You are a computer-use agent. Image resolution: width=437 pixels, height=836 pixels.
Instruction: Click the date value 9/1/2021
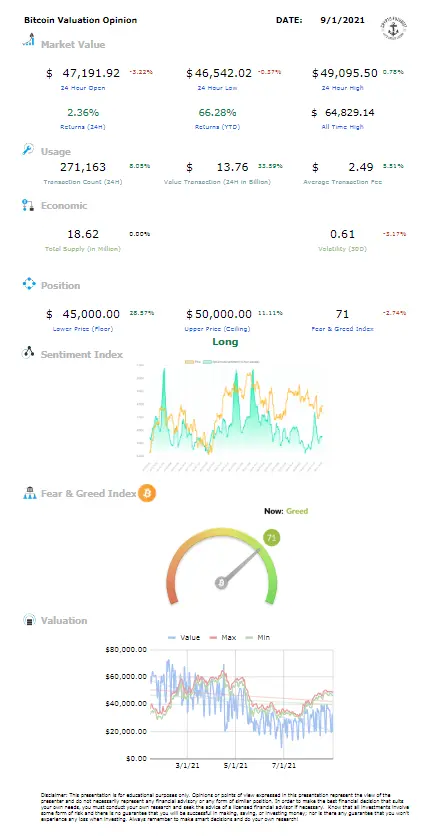coord(343,20)
